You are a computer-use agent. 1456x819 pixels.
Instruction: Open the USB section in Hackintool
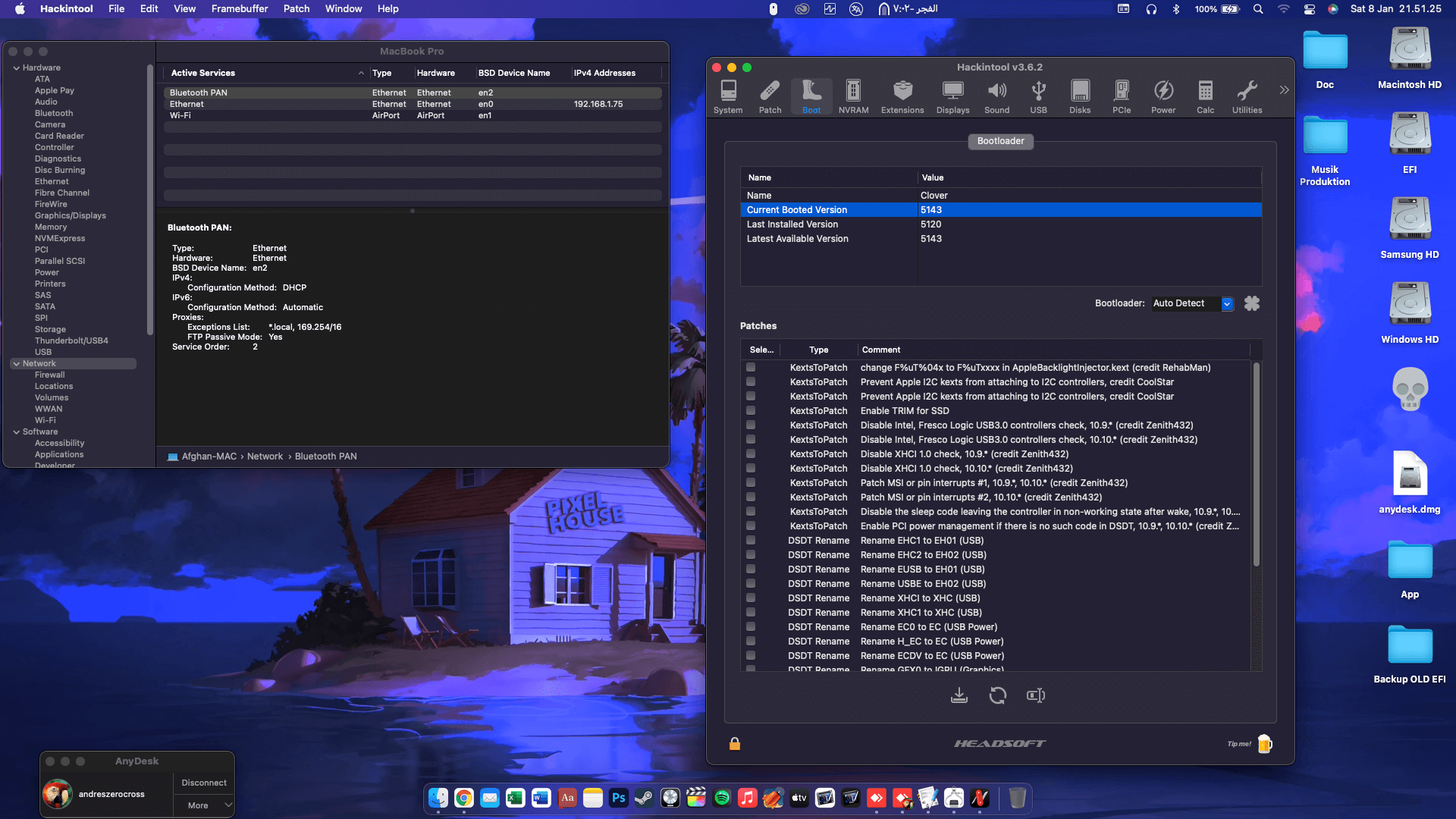(x=1038, y=95)
